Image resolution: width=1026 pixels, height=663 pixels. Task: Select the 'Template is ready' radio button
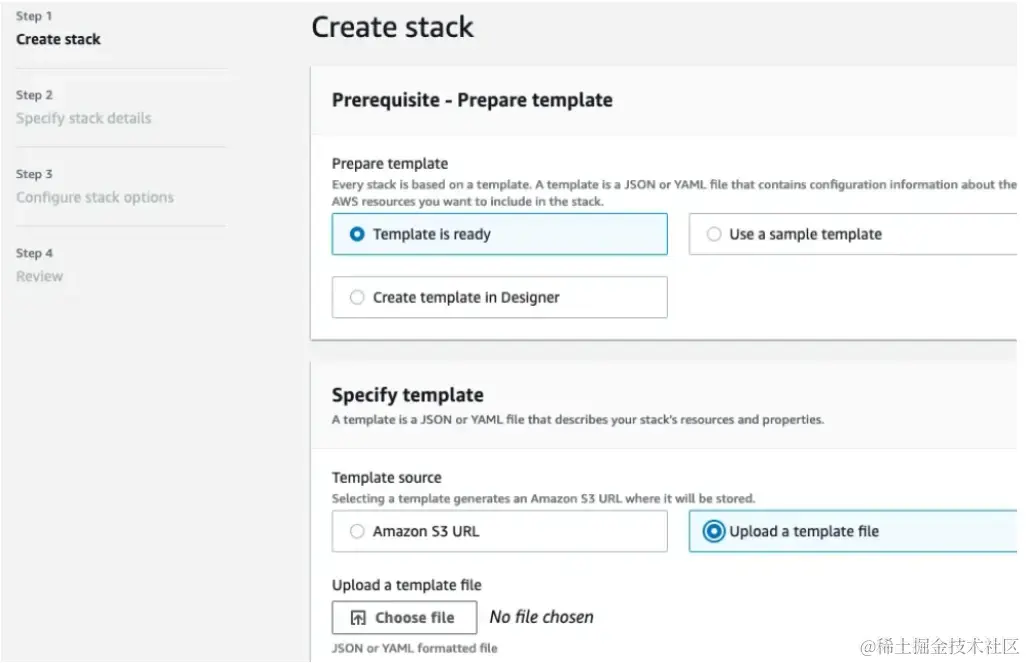(357, 234)
